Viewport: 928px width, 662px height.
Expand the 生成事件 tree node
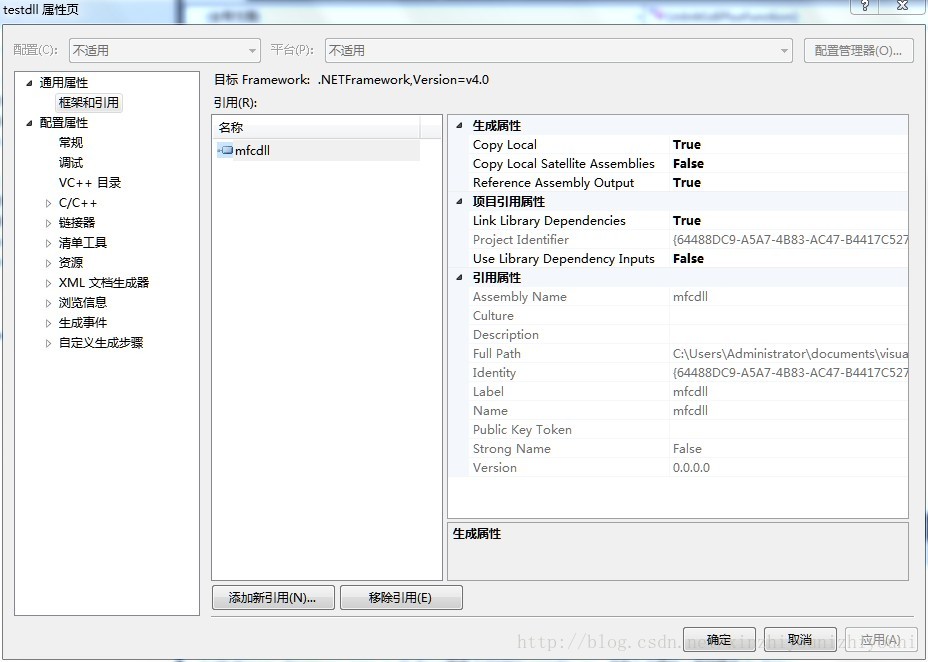point(49,323)
